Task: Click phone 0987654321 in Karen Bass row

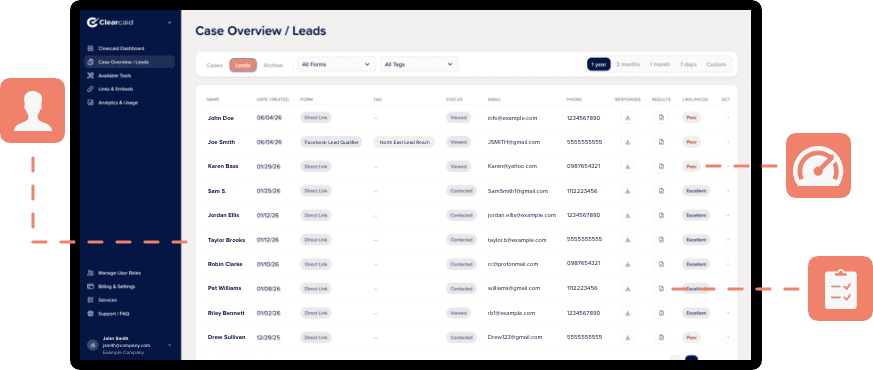Action: (x=583, y=166)
